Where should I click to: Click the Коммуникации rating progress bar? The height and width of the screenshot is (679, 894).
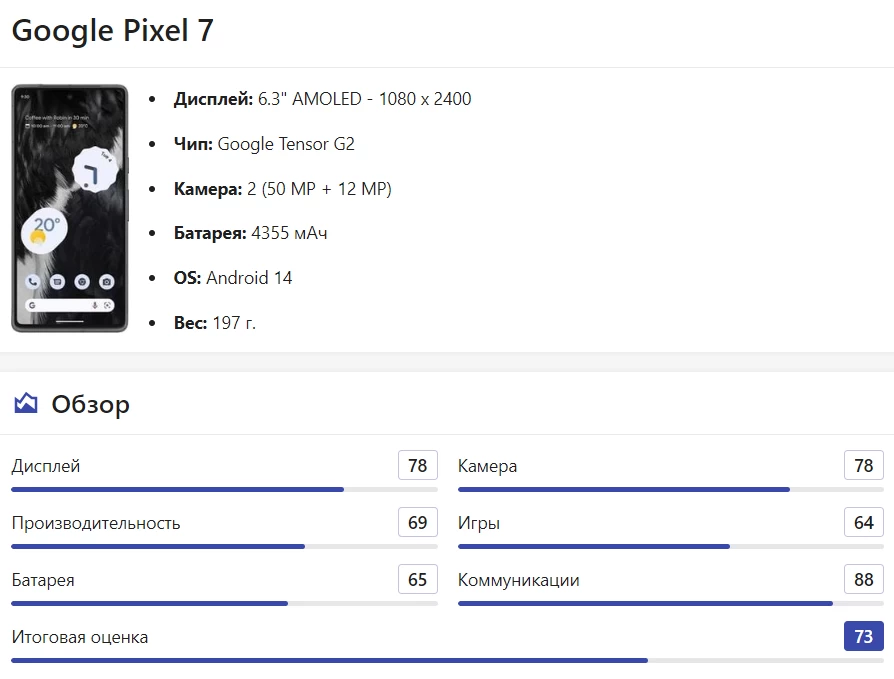[670, 604]
